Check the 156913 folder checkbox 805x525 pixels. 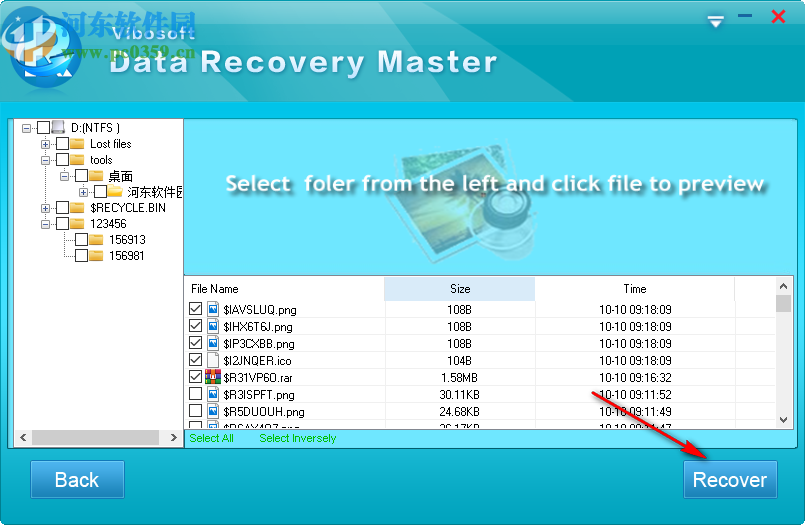pos(82,240)
